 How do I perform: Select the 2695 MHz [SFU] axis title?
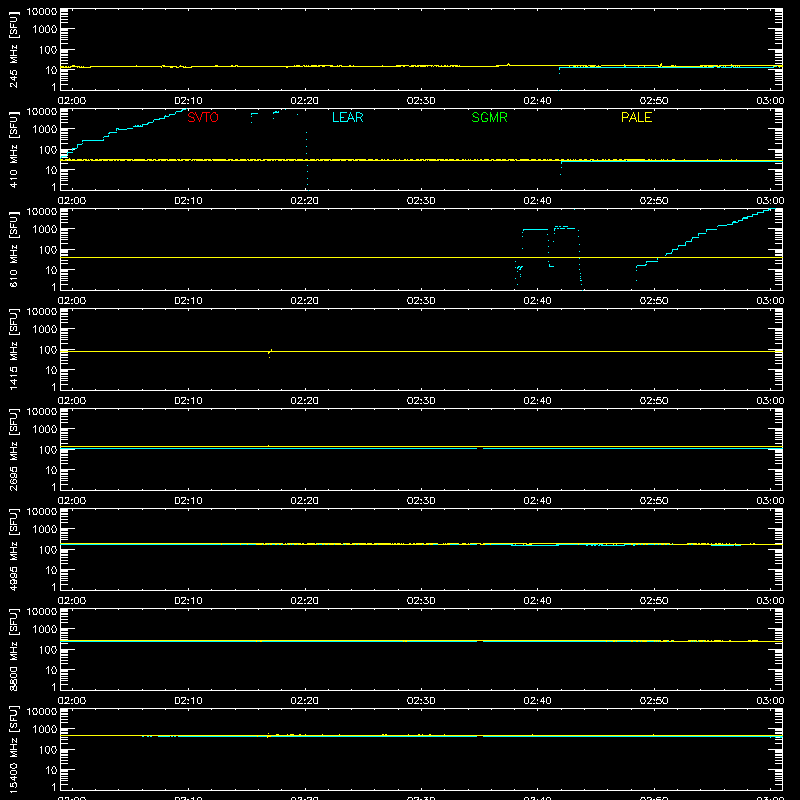point(13,449)
